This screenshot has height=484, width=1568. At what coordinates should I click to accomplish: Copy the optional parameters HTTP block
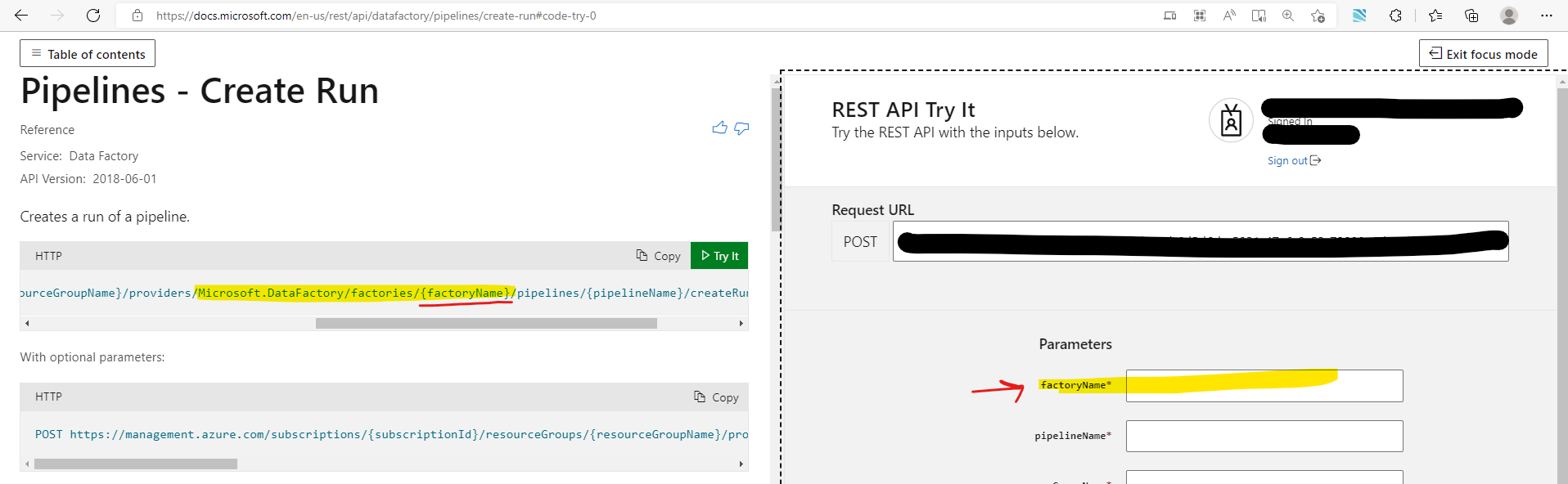(x=716, y=397)
